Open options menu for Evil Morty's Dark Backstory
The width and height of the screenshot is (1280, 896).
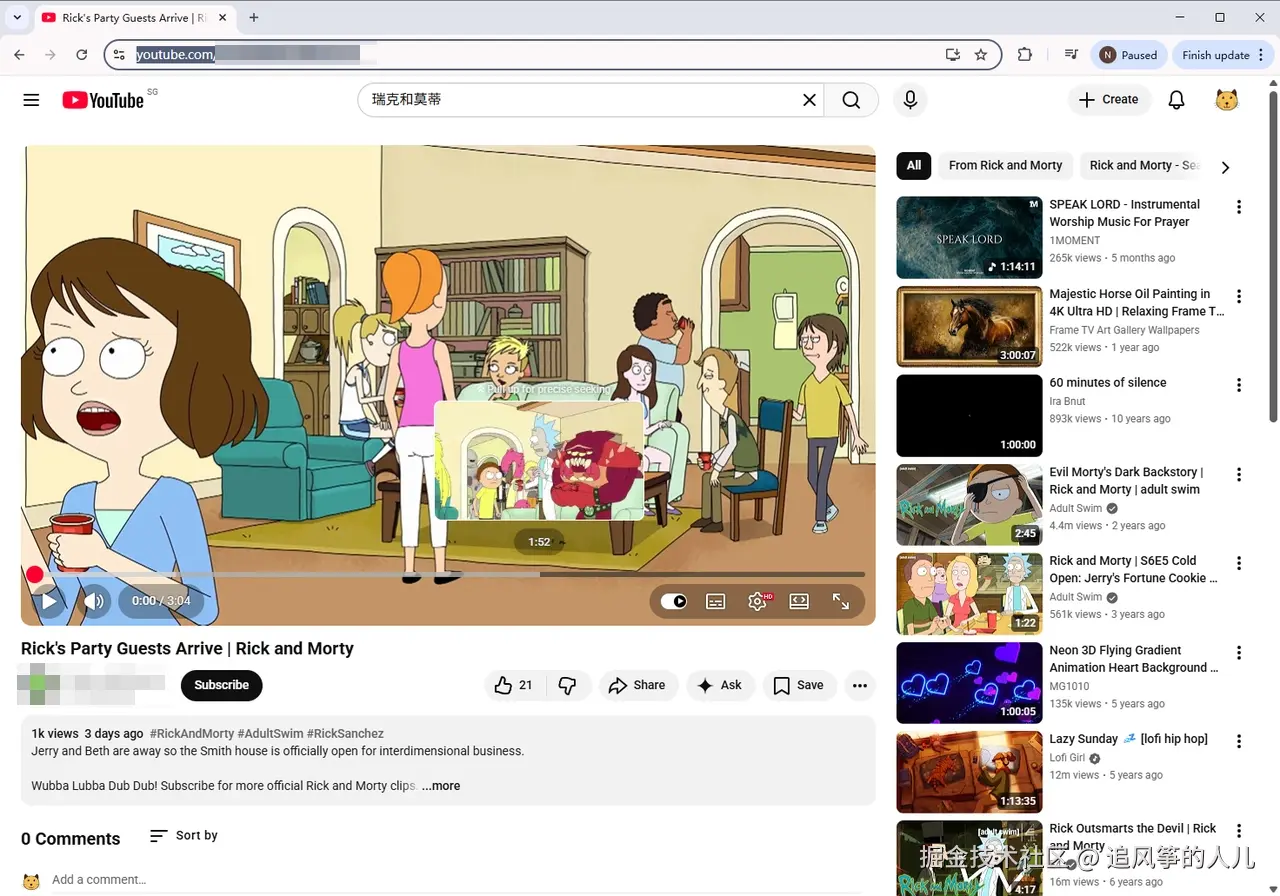(x=1239, y=475)
